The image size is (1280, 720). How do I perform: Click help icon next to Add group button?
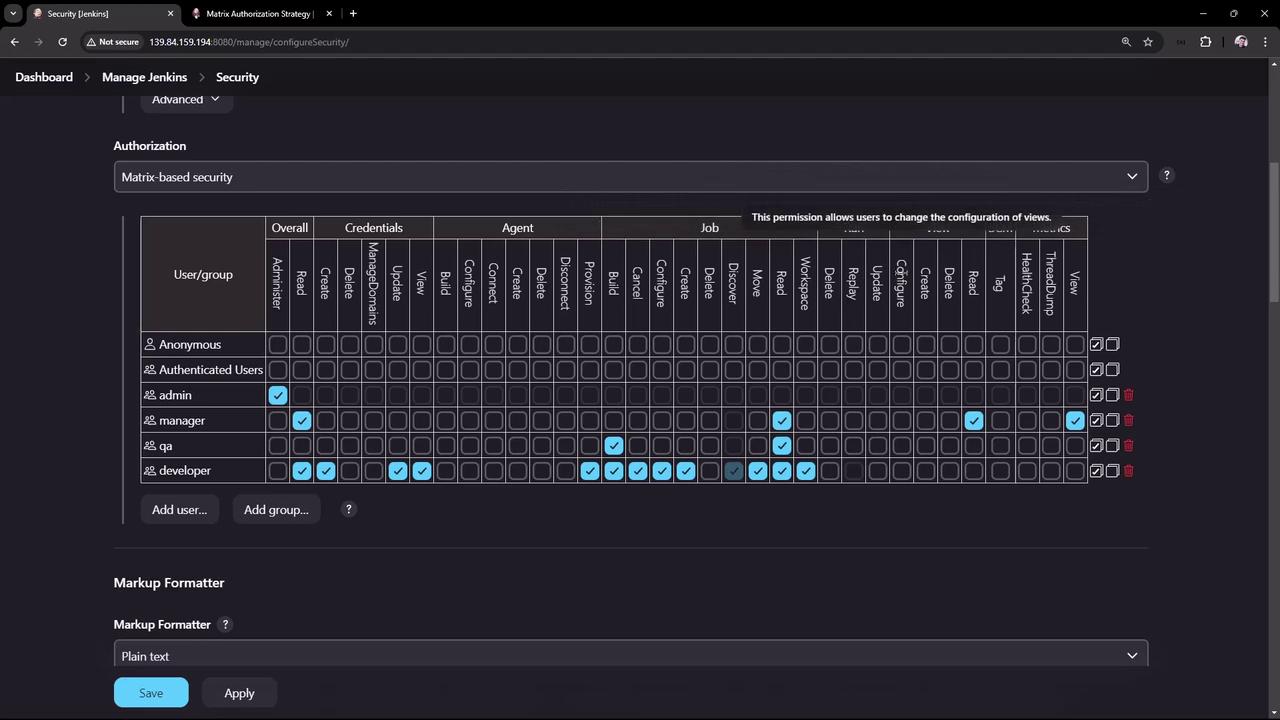pyautogui.click(x=348, y=509)
